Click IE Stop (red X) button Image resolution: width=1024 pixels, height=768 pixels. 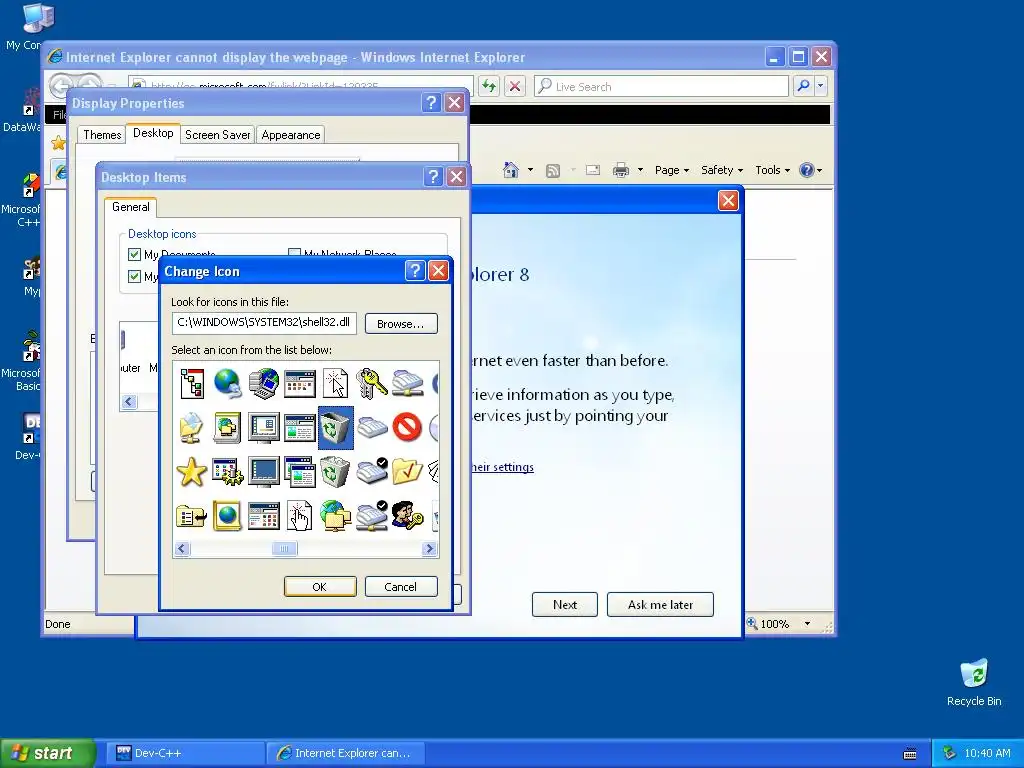[515, 86]
